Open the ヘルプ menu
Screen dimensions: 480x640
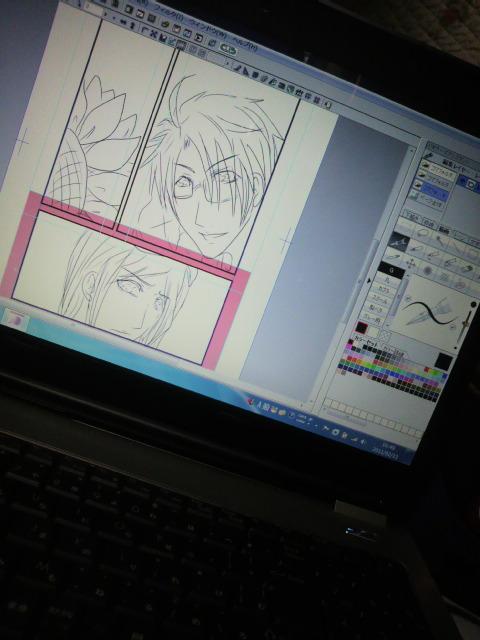pyautogui.click(x=244, y=42)
